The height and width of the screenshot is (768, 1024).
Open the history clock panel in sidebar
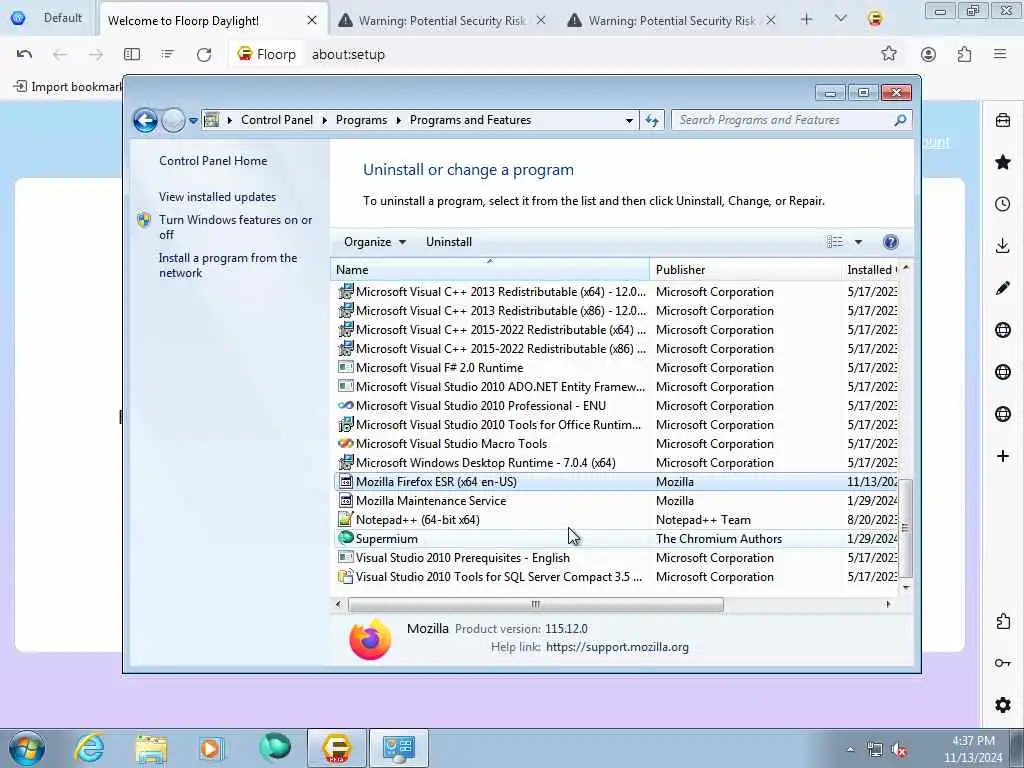pos(1003,204)
